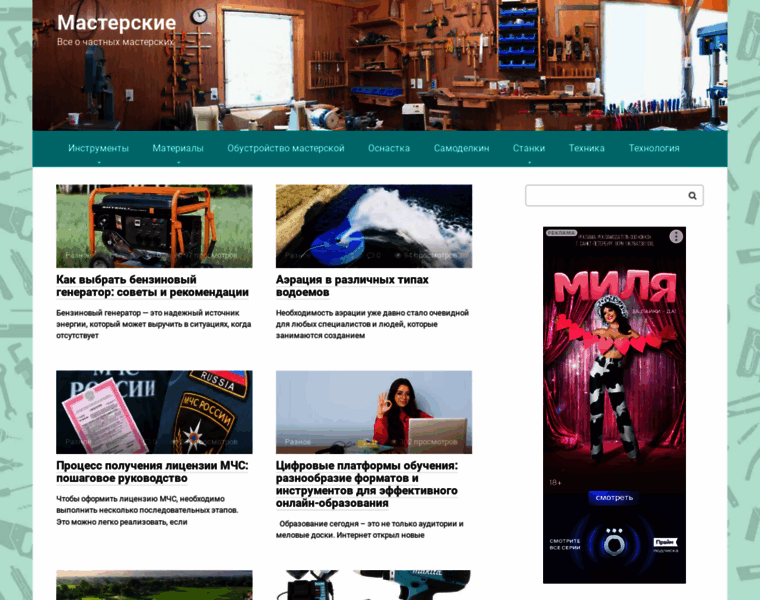Open the Станки menu
The height and width of the screenshot is (600, 760).
tap(529, 148)
